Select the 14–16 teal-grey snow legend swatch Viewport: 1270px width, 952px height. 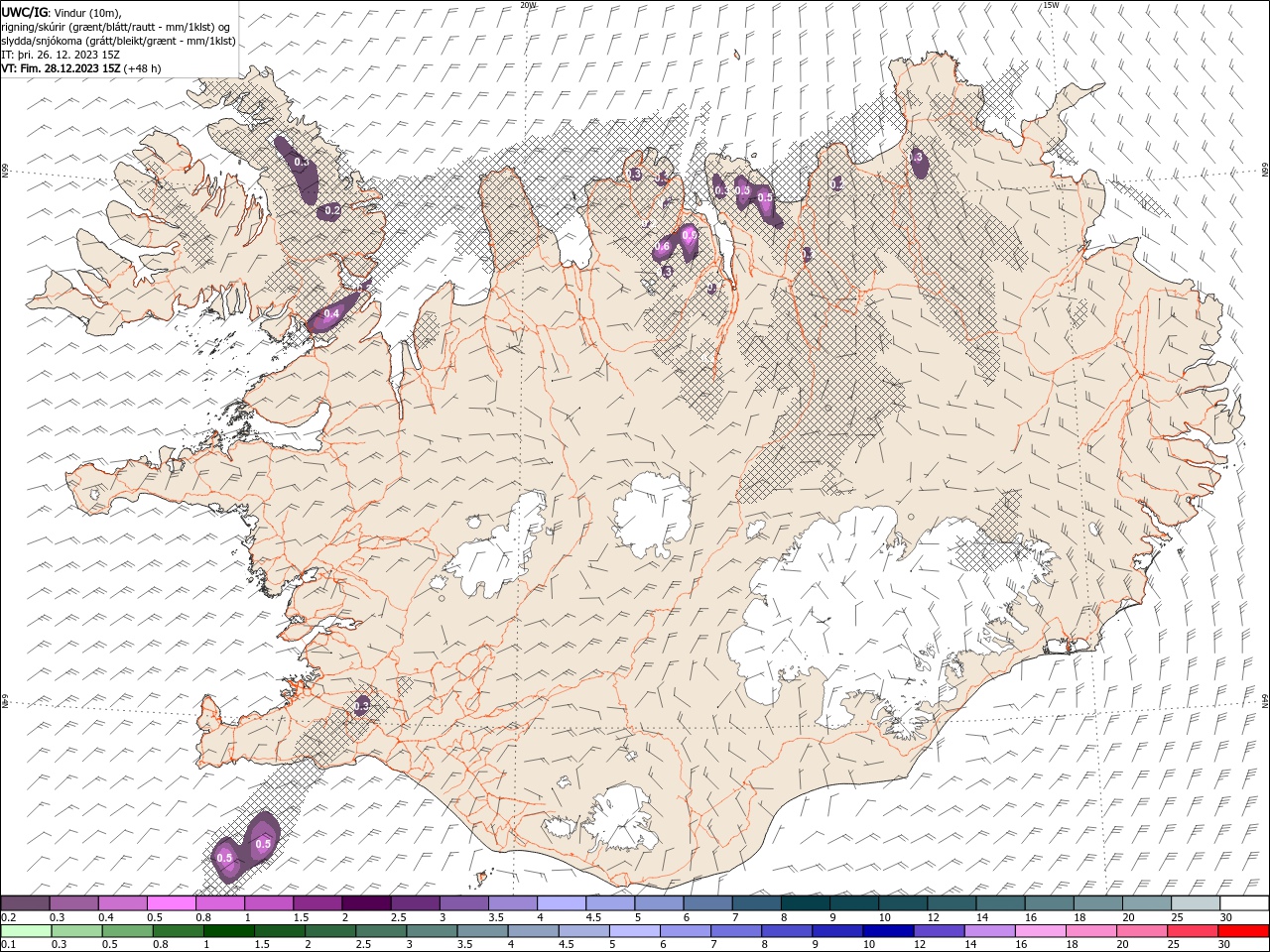tap(1000, 903)
